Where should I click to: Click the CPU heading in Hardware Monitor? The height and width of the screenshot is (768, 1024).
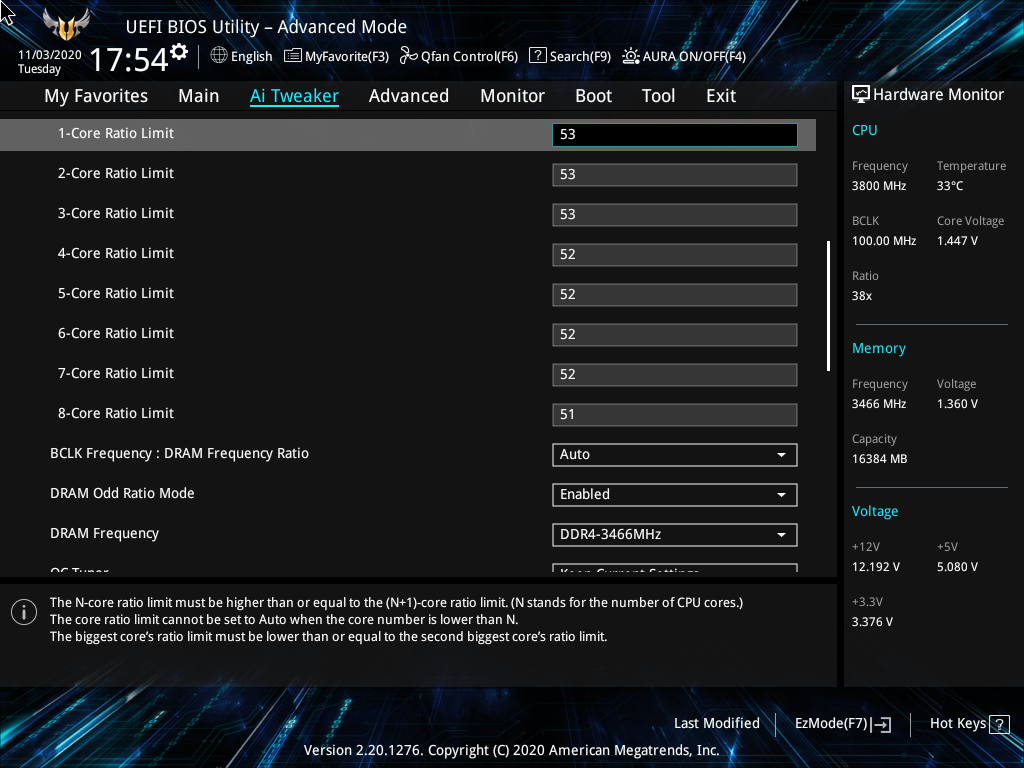864,130
